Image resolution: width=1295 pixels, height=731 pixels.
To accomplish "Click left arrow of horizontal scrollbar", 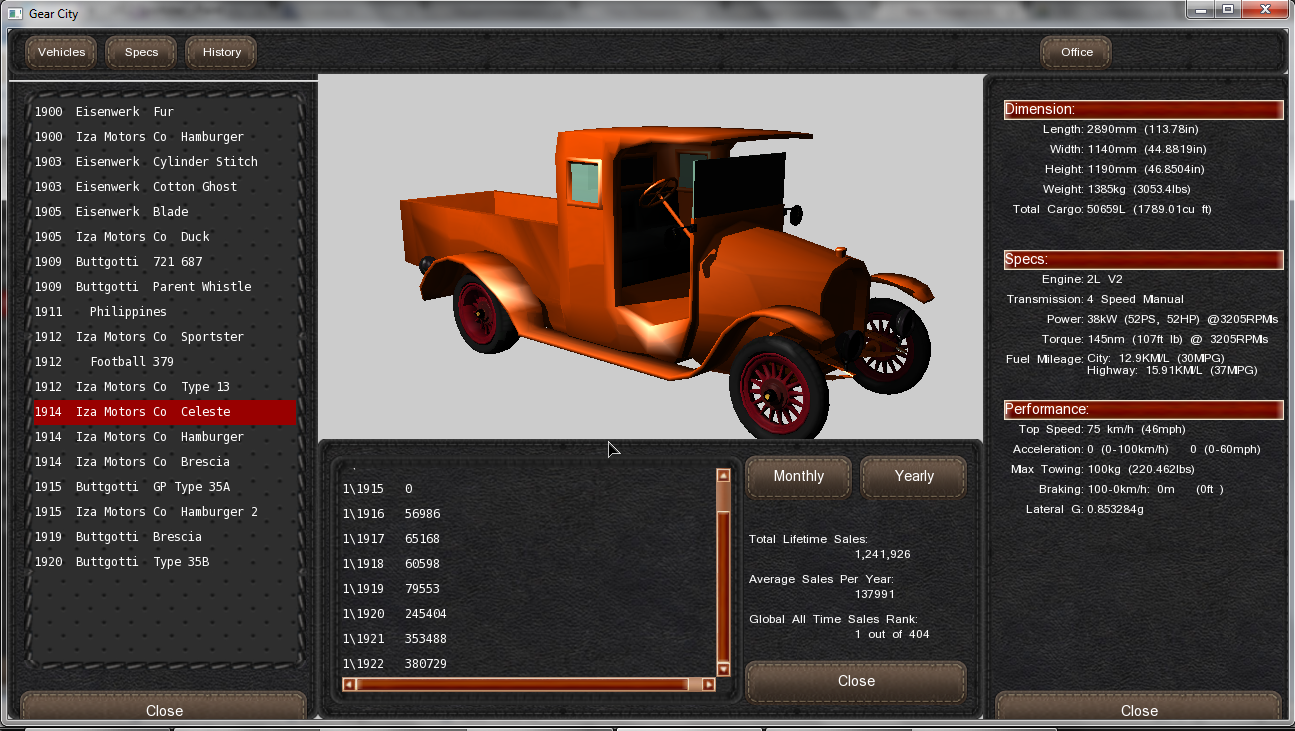I will coord(348,685).
